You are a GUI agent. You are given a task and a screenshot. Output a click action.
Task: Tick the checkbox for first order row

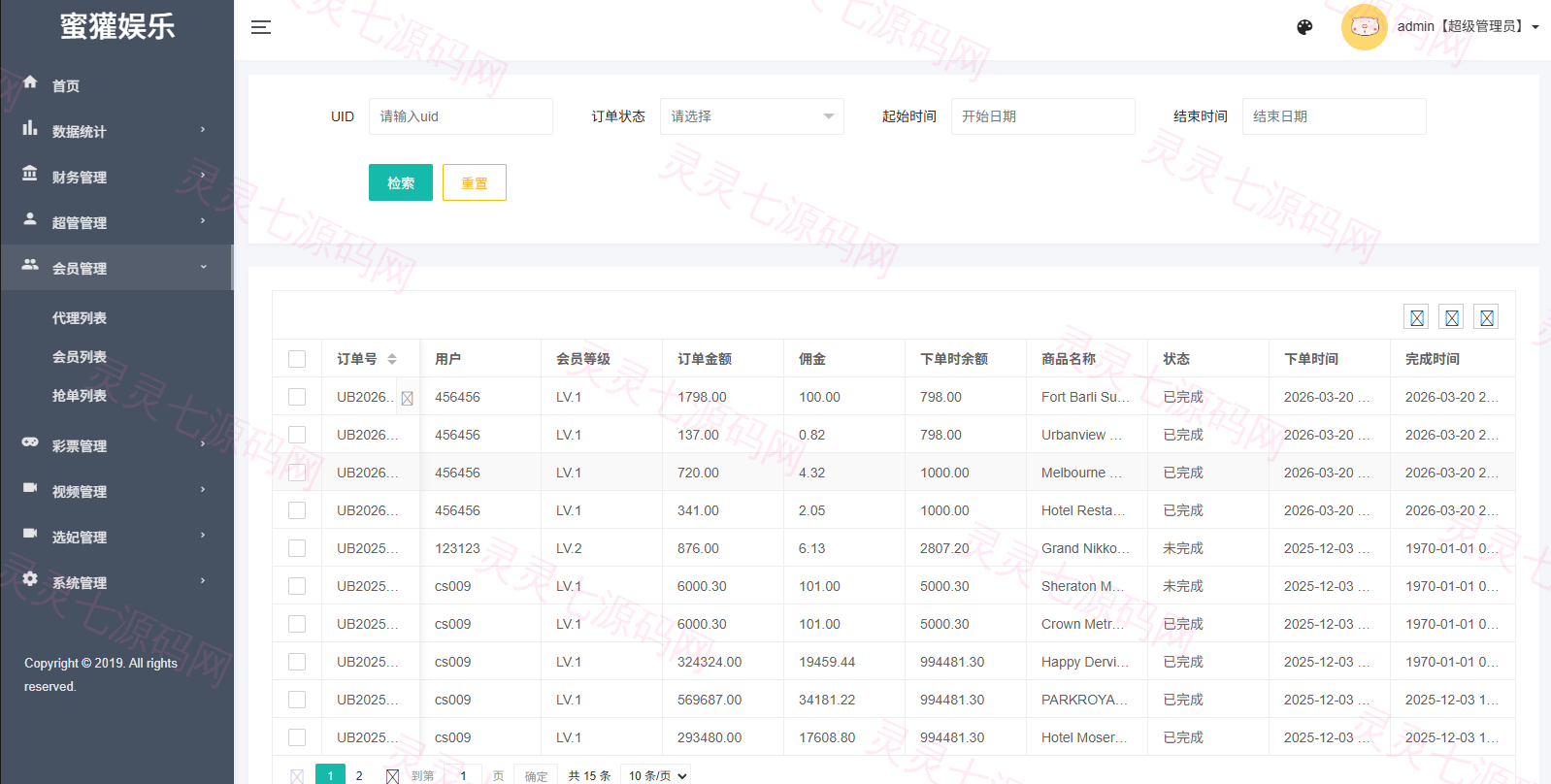(297, 397)
